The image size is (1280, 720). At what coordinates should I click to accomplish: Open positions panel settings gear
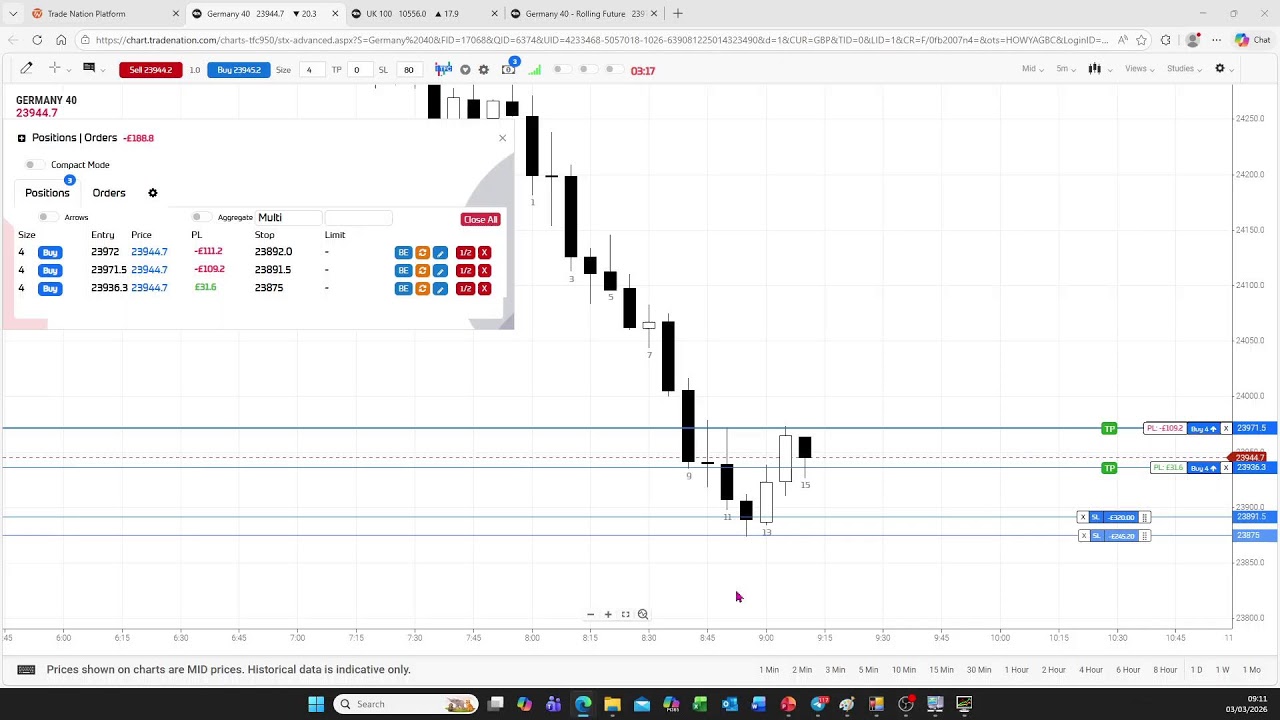[153, 193]
